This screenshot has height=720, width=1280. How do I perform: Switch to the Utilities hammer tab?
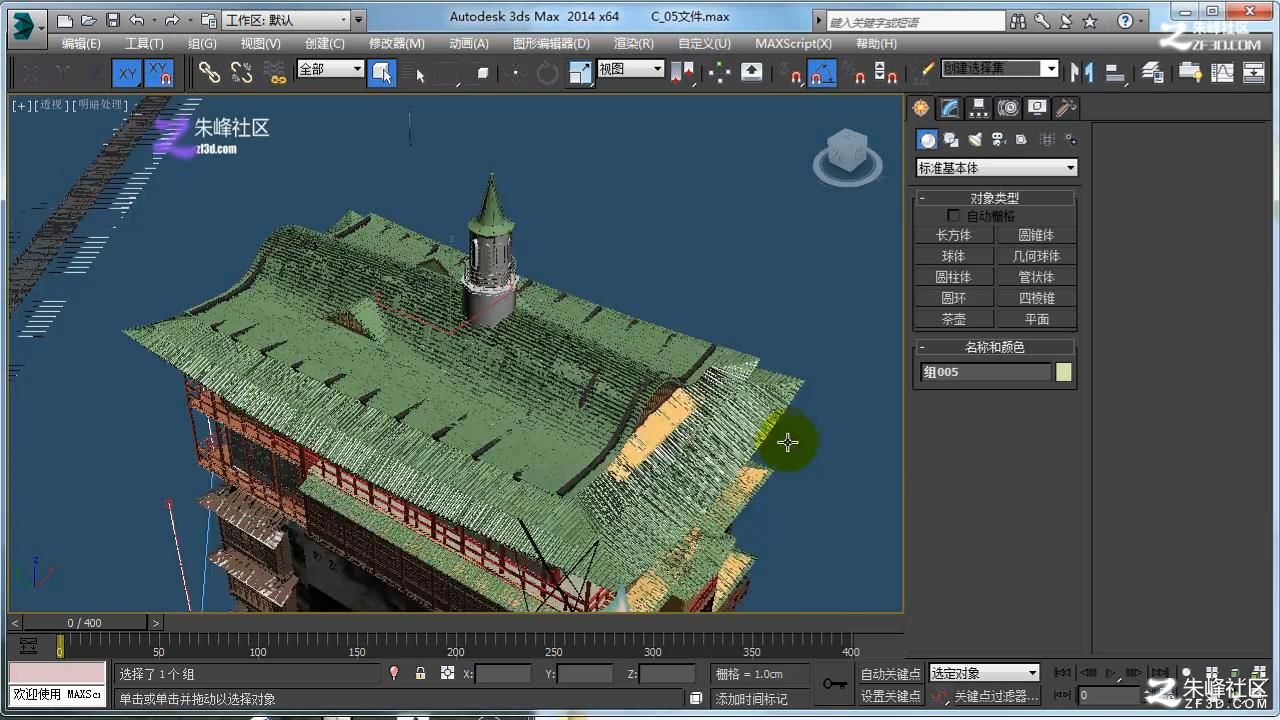pyautogui.click(x=1067, y=108)
